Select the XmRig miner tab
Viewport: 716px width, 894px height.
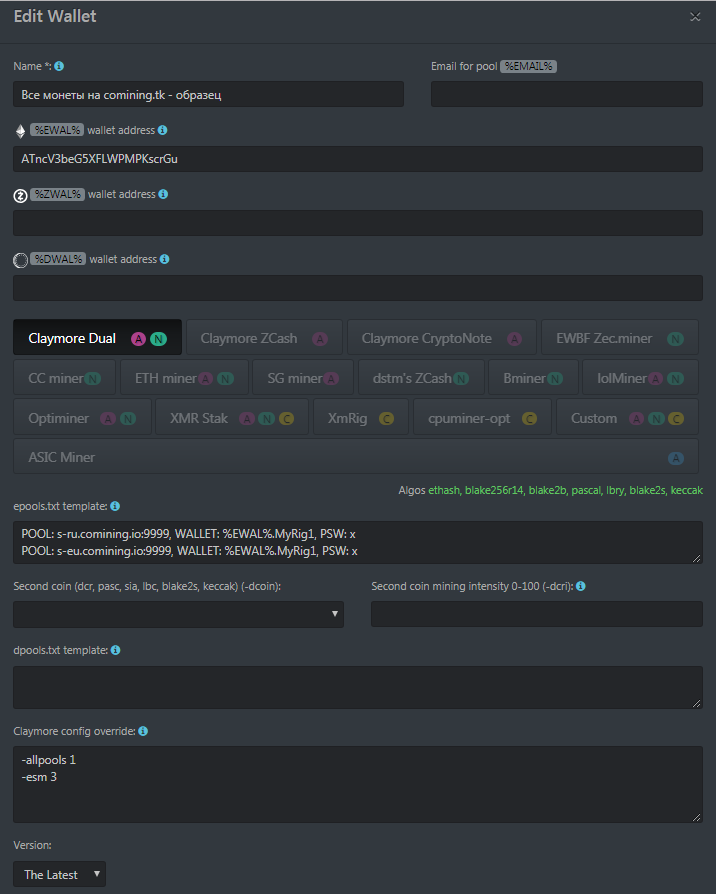[x=361, y=417]
